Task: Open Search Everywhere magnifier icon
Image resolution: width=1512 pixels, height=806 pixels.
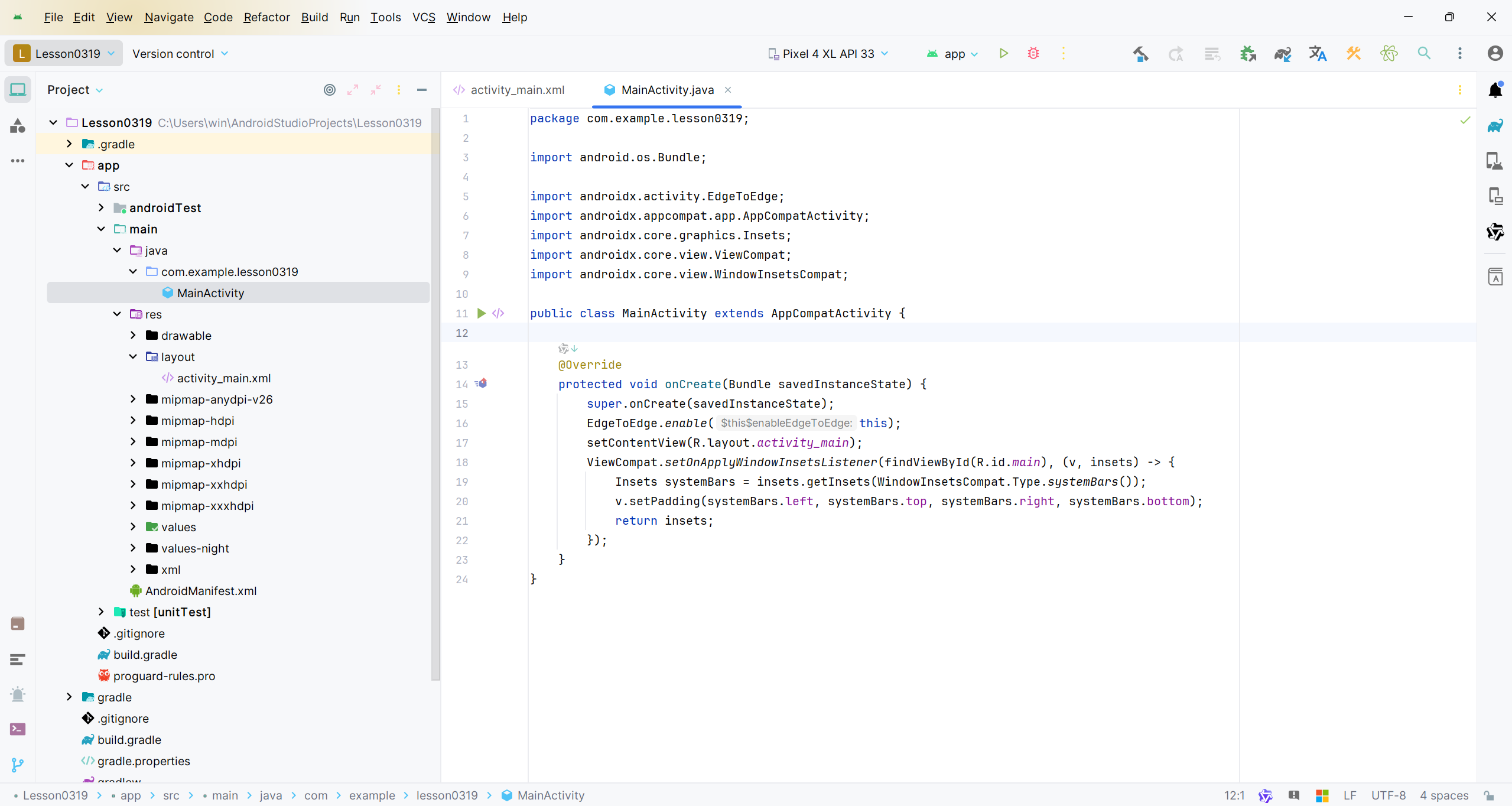Action: click(x=1424, y=54)
